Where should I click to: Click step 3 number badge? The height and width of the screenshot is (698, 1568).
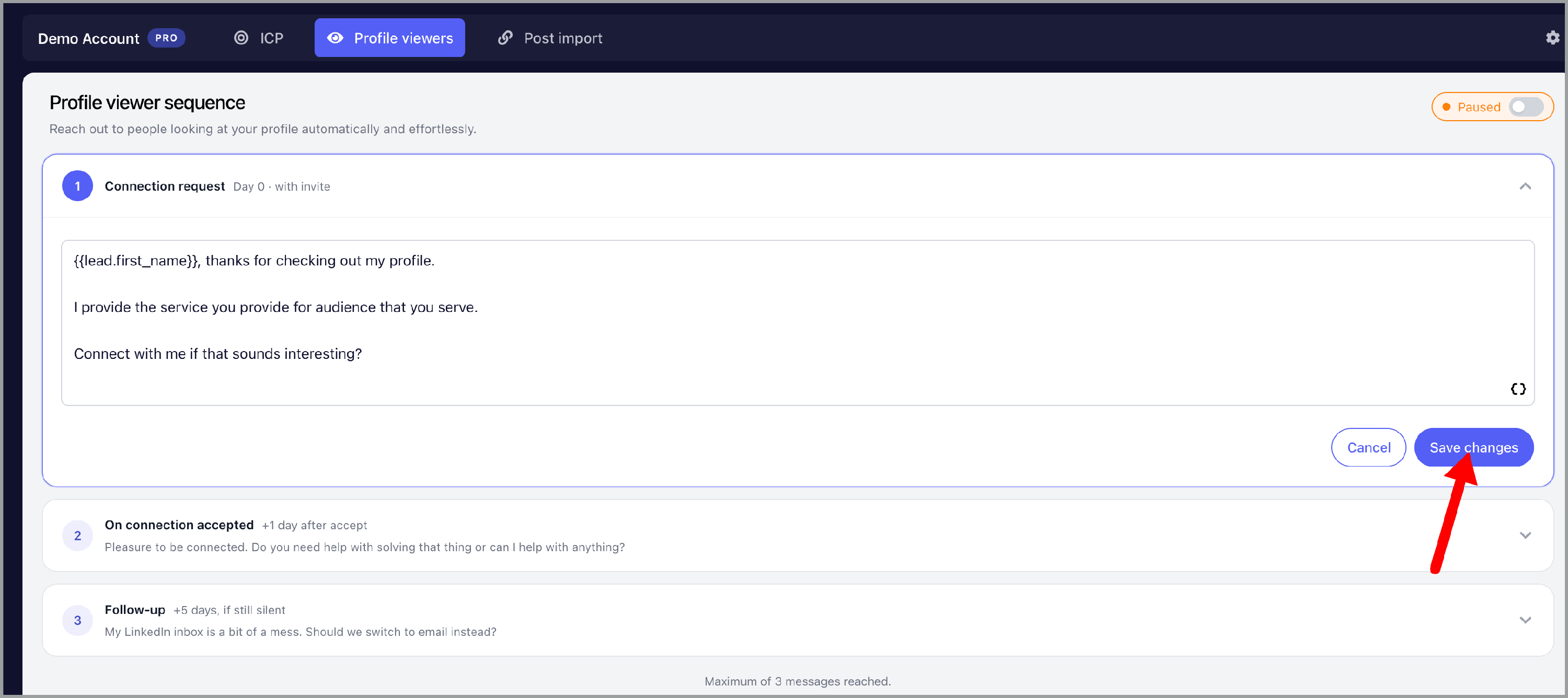point(77,620)
